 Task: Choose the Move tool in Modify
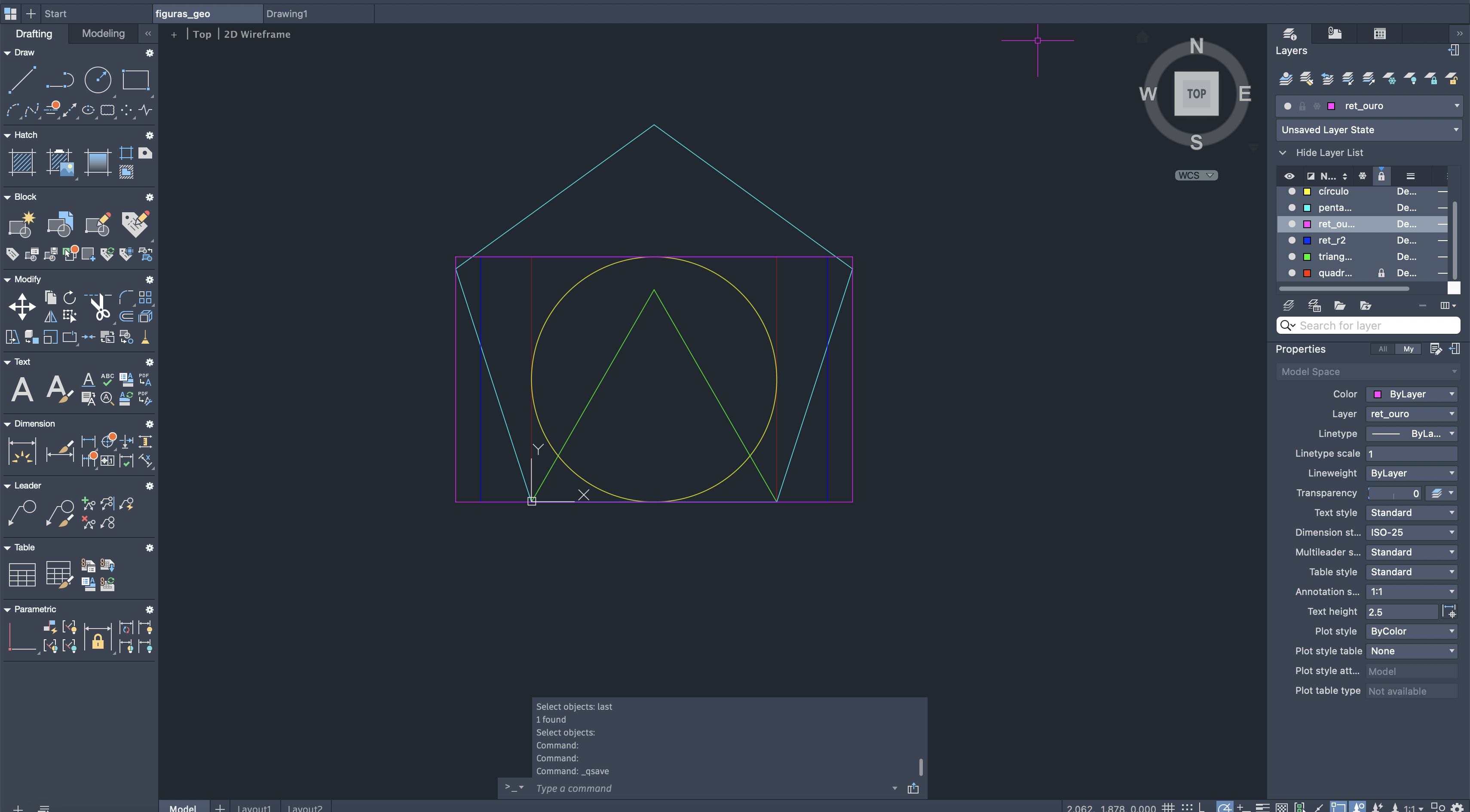pyautogui.click(x=22, y=307)
